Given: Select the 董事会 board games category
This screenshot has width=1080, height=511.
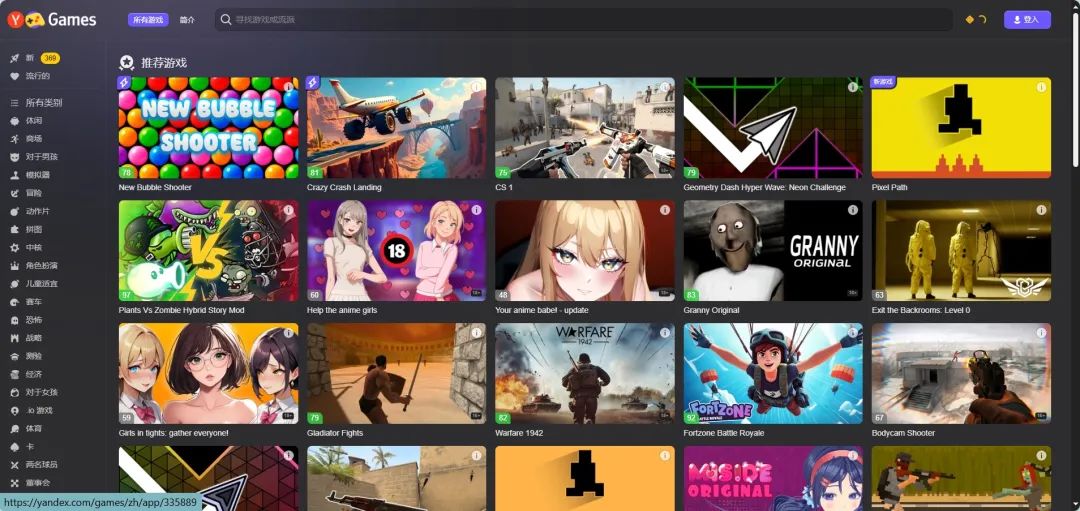Looking at the screenshot, I should (30, 483).
